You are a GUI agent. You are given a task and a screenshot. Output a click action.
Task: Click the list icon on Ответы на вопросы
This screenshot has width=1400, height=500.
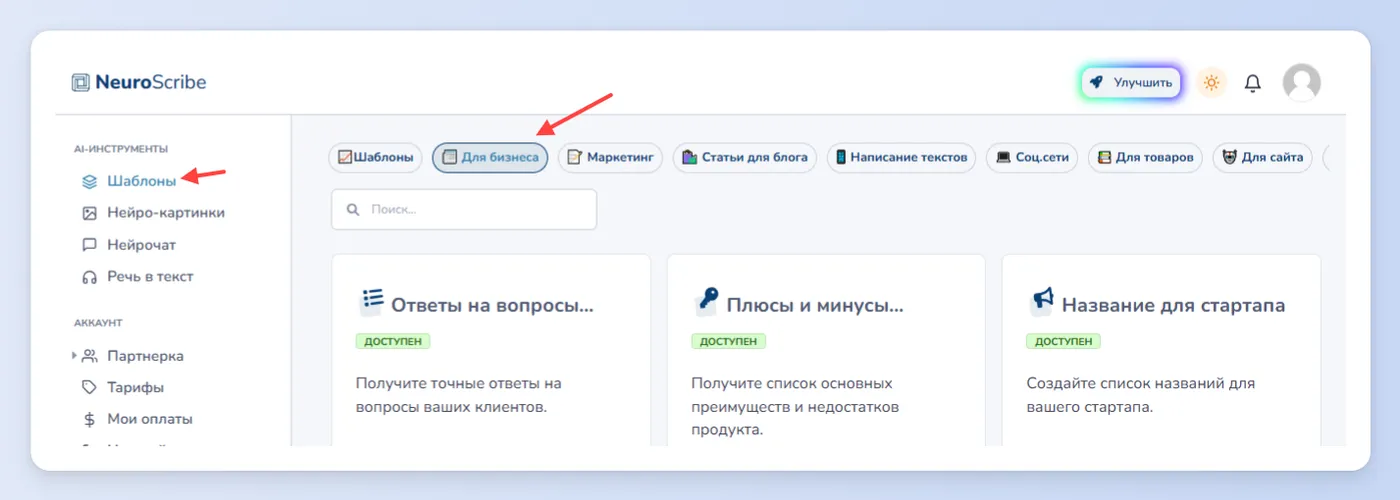372,301
